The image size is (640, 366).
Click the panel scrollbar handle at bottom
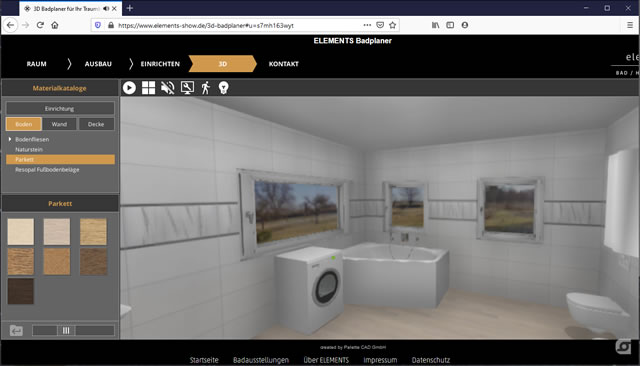[66, 331]
